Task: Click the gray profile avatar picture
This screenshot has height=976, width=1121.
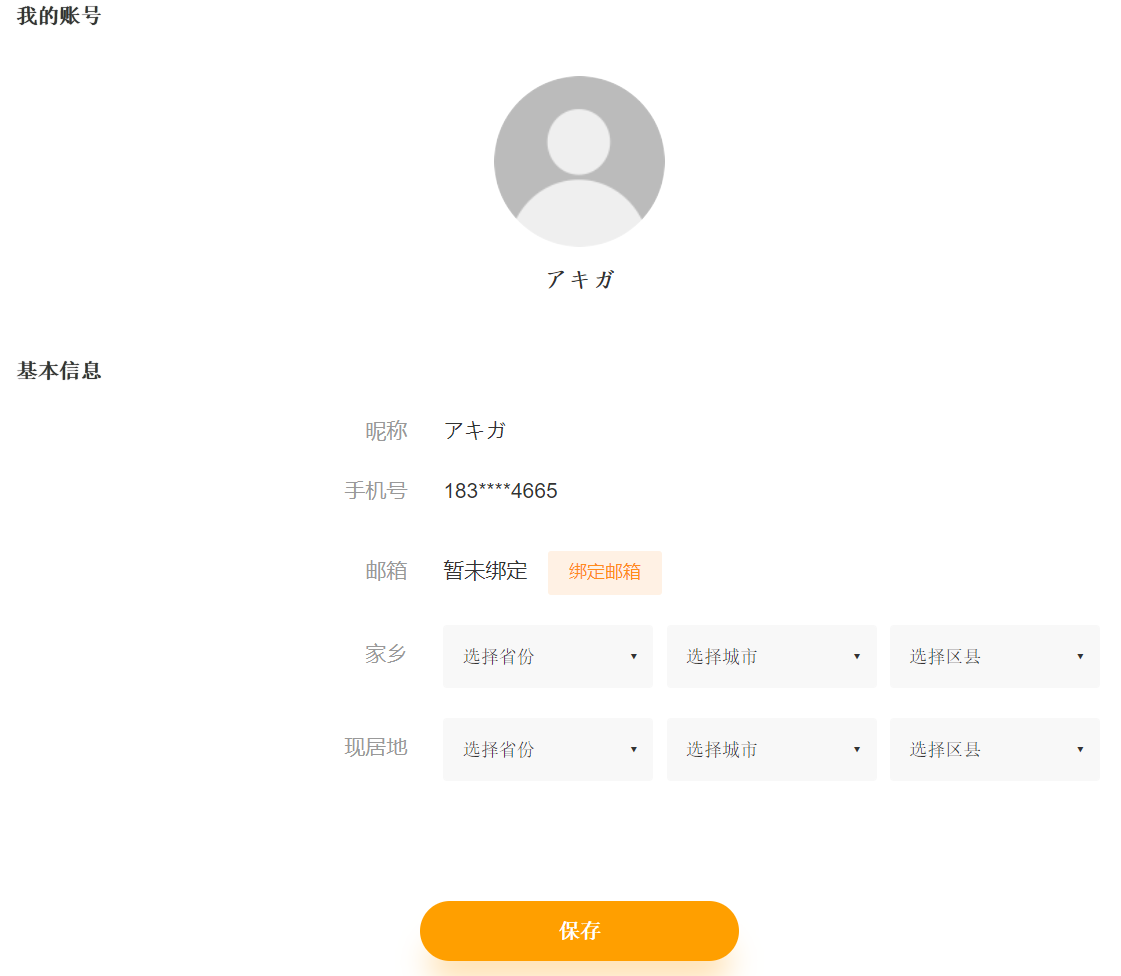Action: point(579,161)
